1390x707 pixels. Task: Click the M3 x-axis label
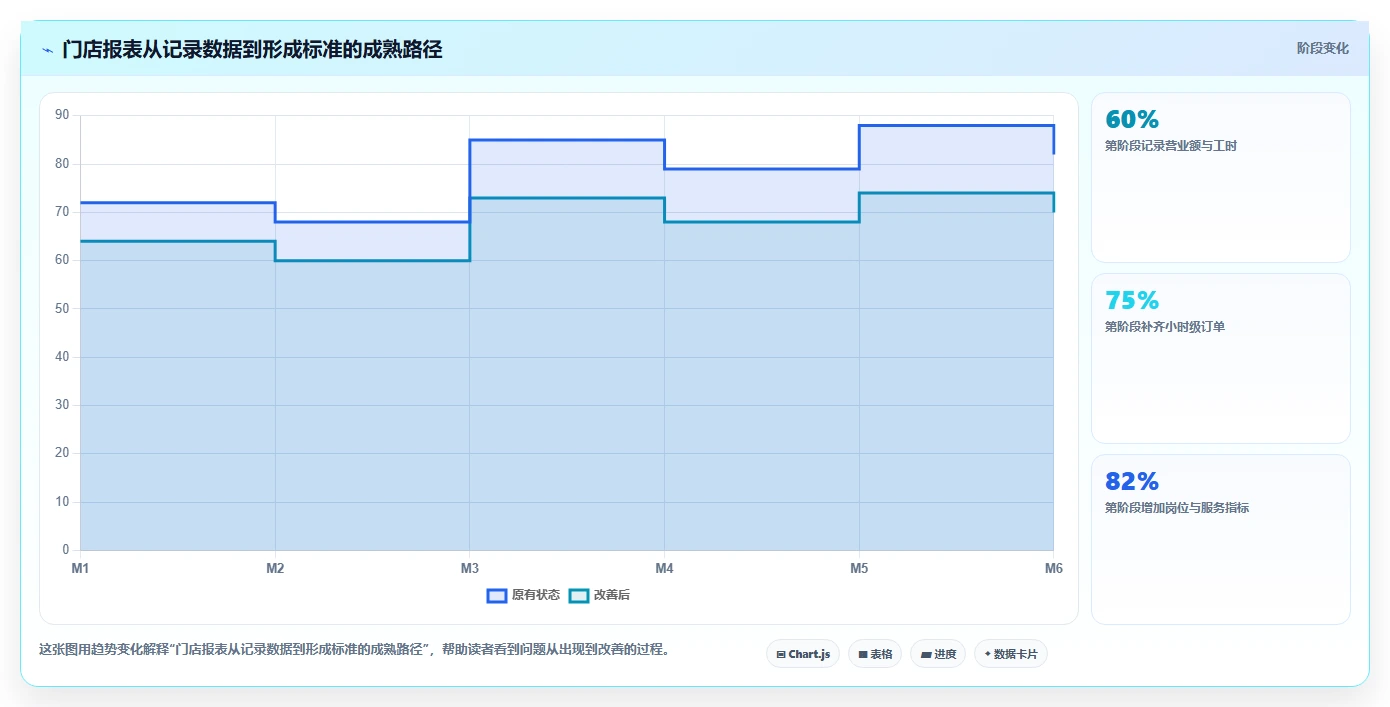(470, 568)
